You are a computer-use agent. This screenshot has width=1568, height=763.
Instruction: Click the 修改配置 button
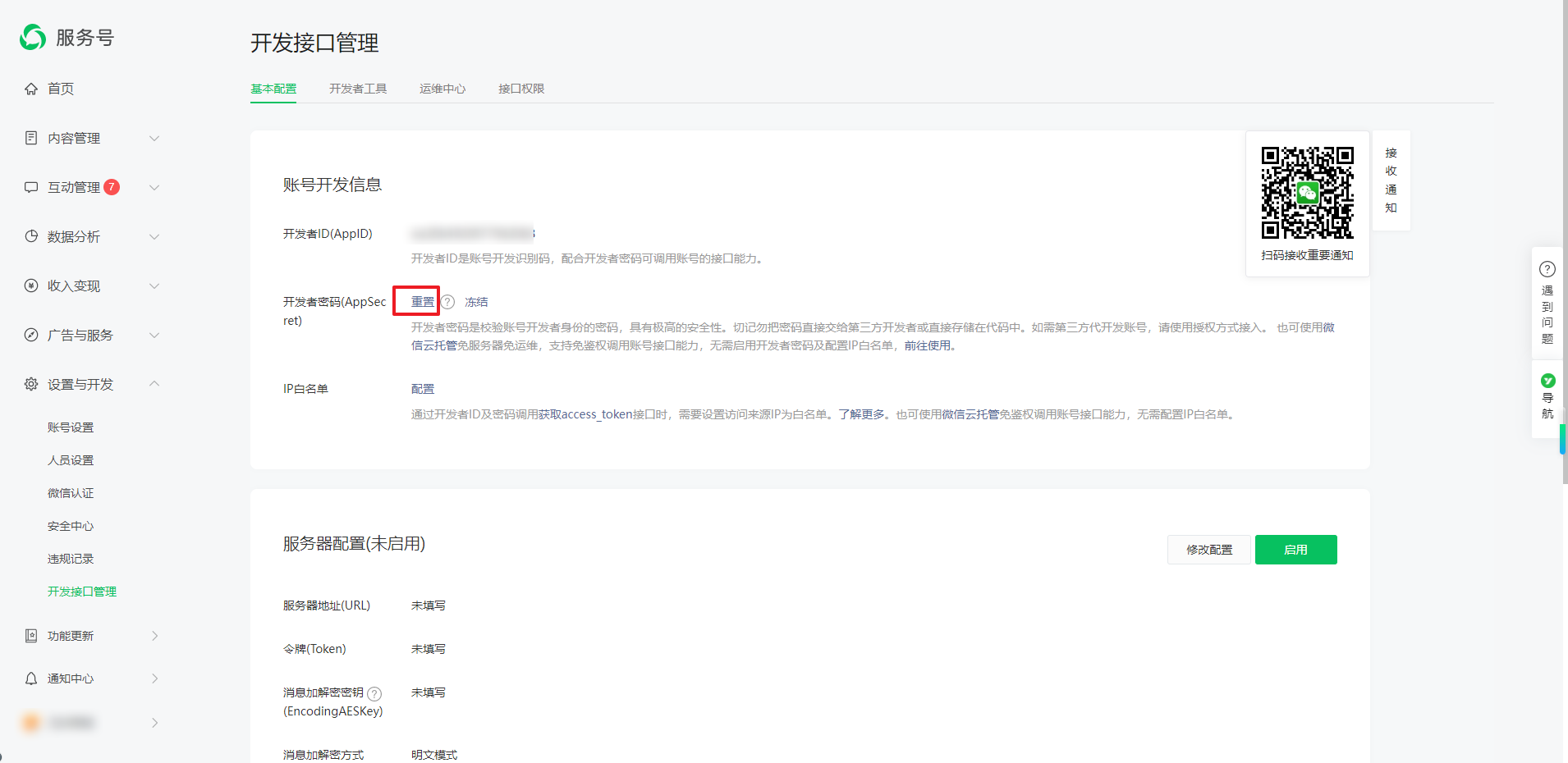pos(1209,550)
